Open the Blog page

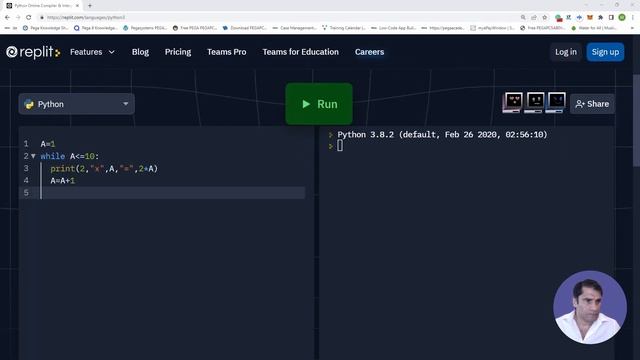coord(140,52)
